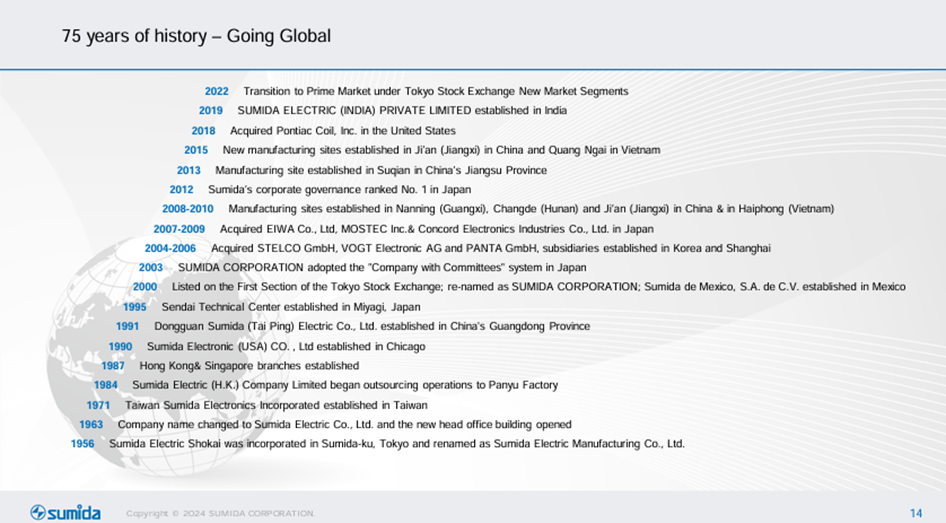The height and width of the screenshot is (523, 946).
Task: Select 'Sumida Electric Shokai was incorporated' line
Action: pos(397,443)
